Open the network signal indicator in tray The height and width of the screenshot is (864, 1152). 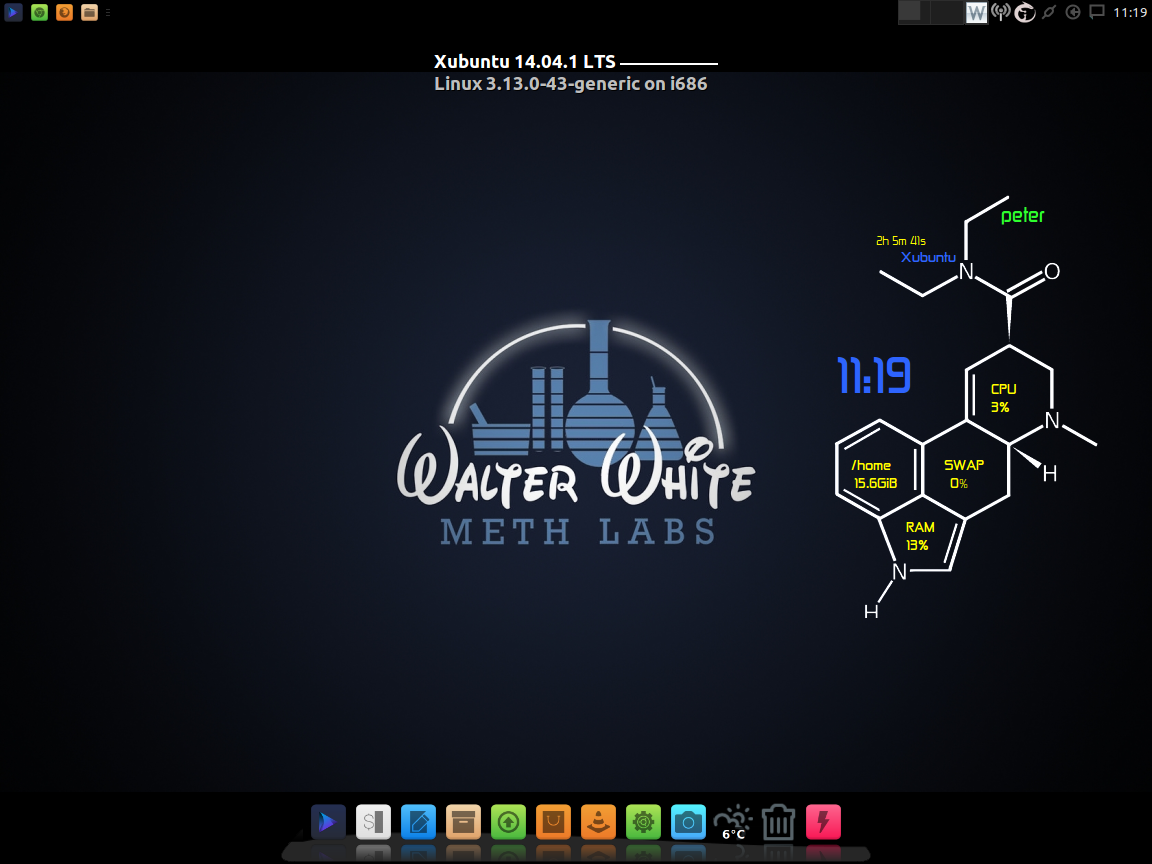click(1000, 12)
